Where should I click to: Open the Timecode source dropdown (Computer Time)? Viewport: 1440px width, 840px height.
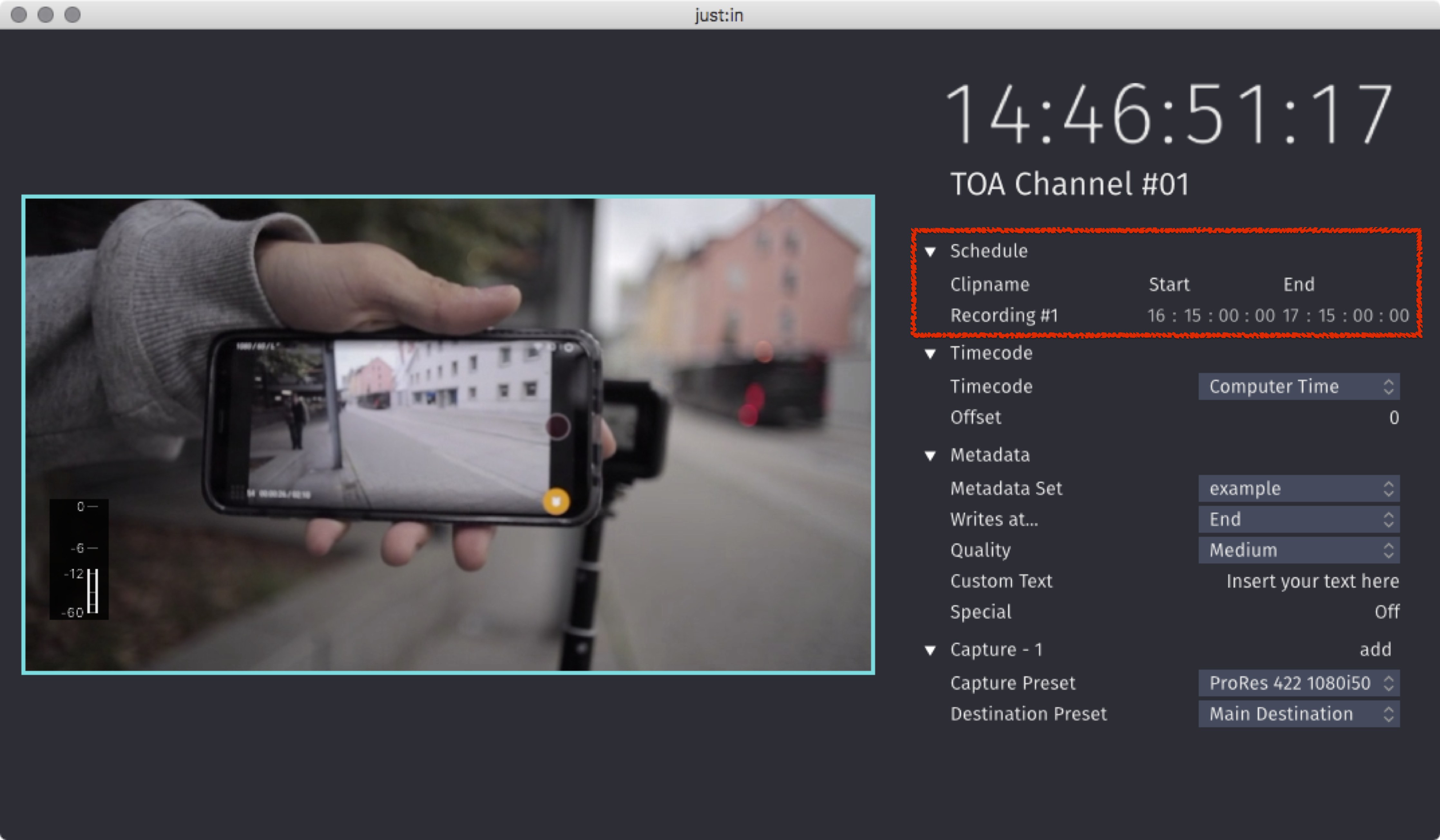[x=1299, y=387]
